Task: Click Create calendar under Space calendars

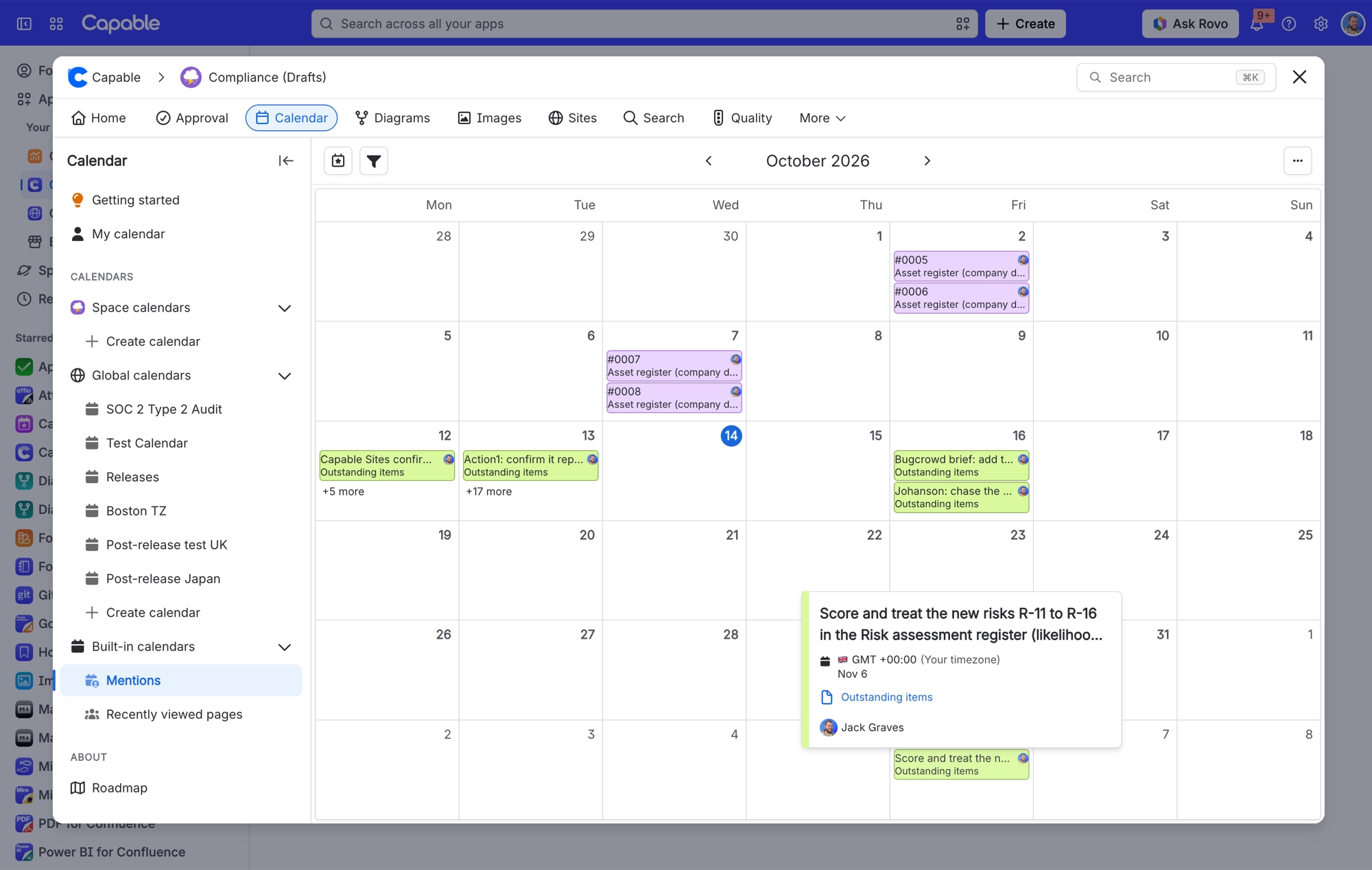Action: 181,341
